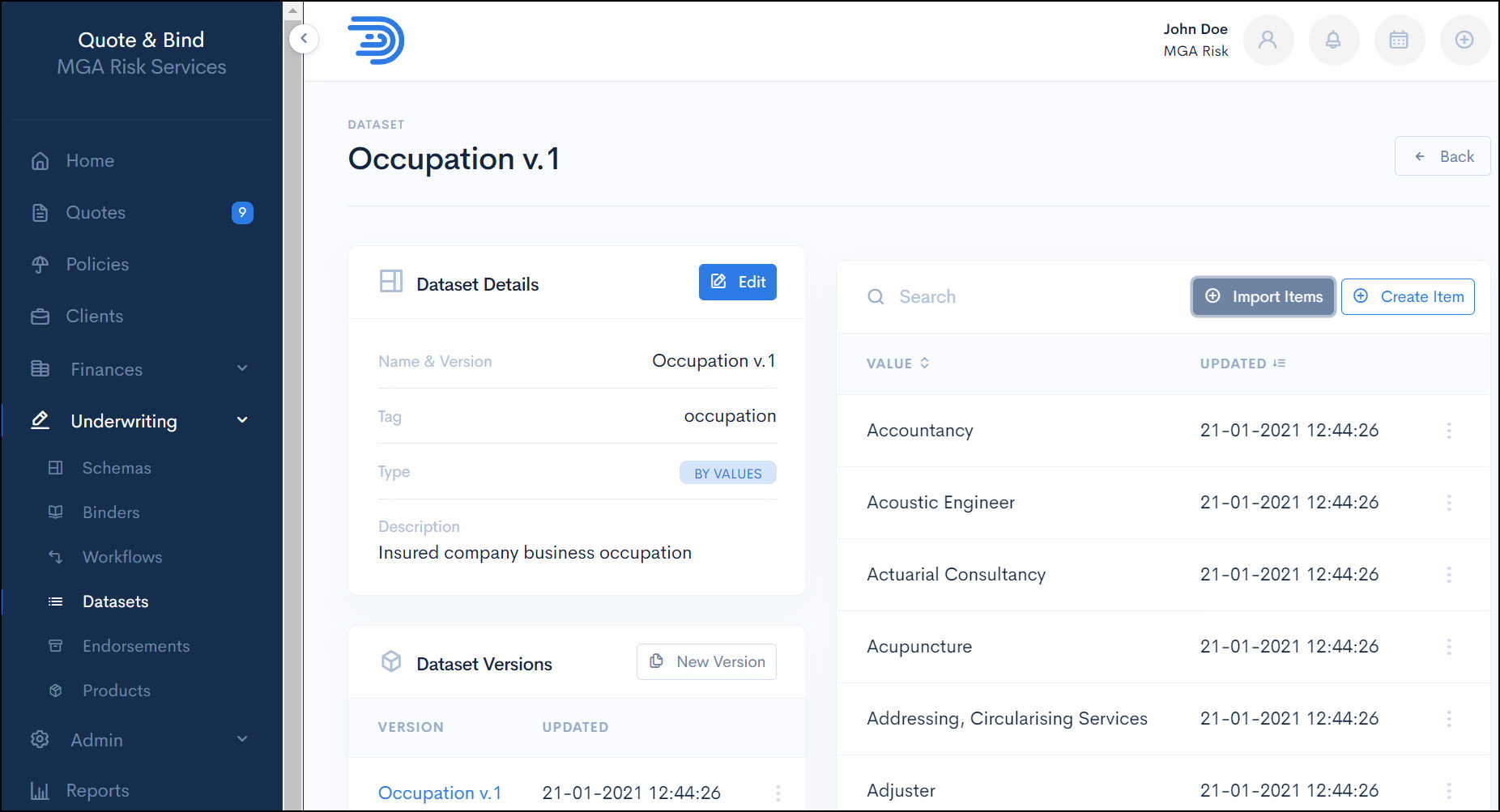
Task: Open row options for Accountancy
Action: (x=1449, y=431)
